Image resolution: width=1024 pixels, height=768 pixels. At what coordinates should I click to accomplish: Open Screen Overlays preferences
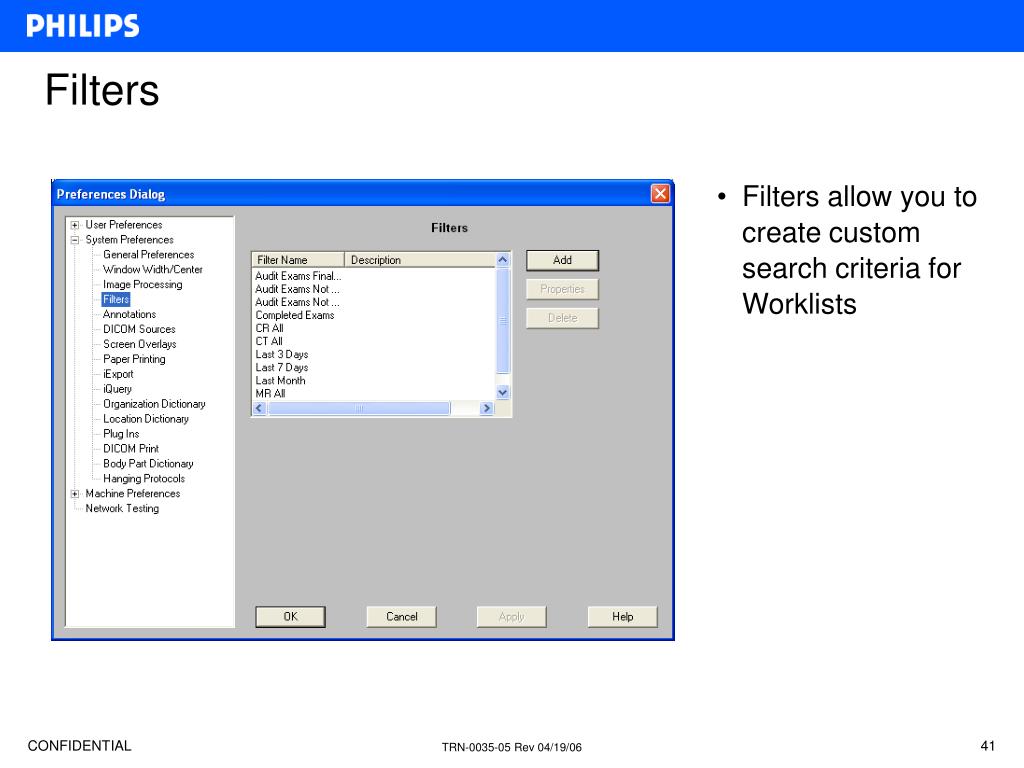point(140,345)
